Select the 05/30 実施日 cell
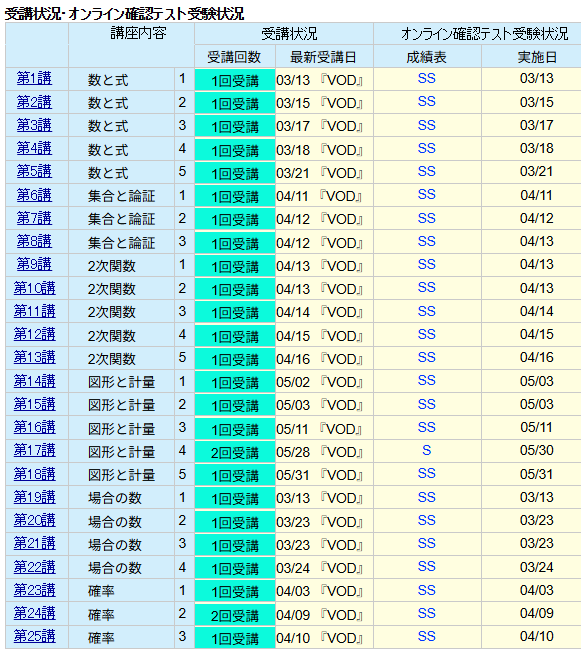 pos(536,450)
